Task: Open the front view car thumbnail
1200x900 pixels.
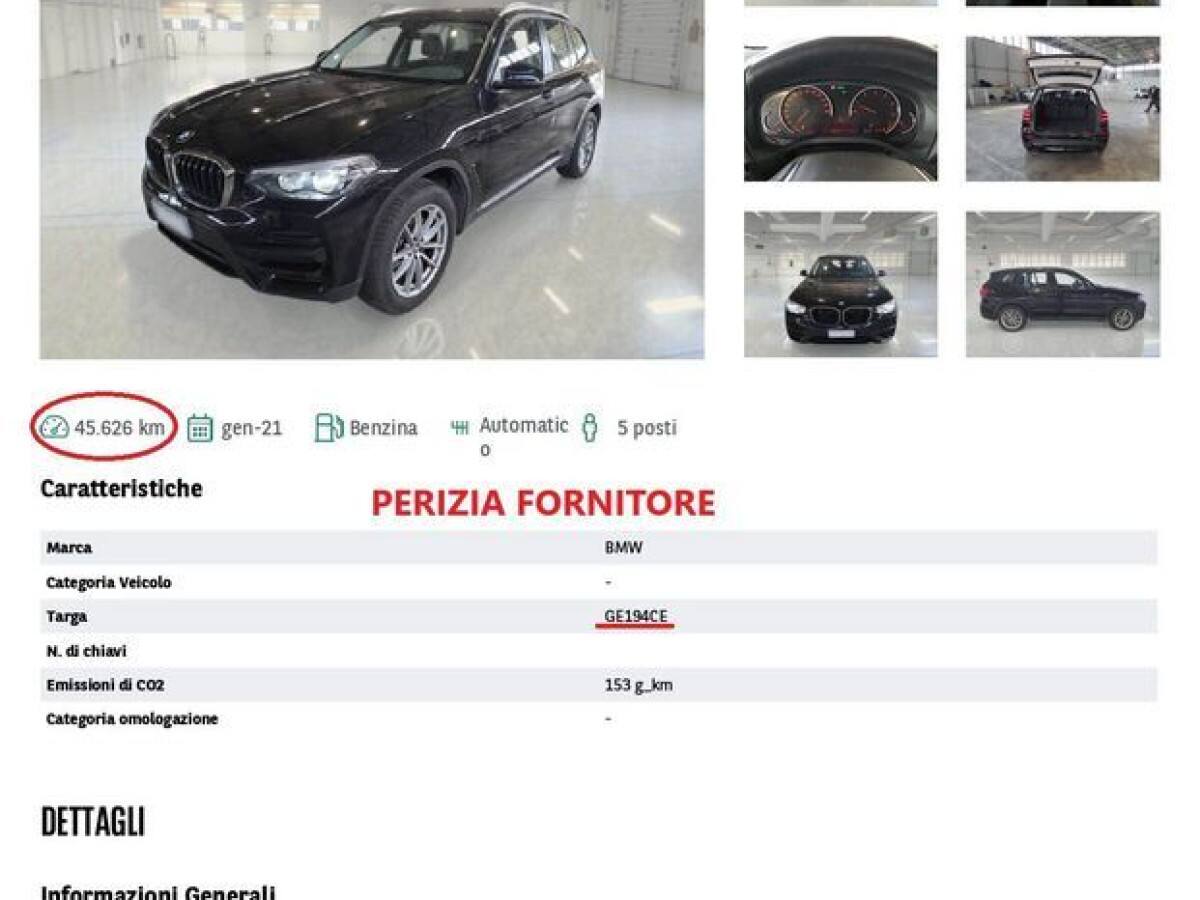Action: coord(841,284)
